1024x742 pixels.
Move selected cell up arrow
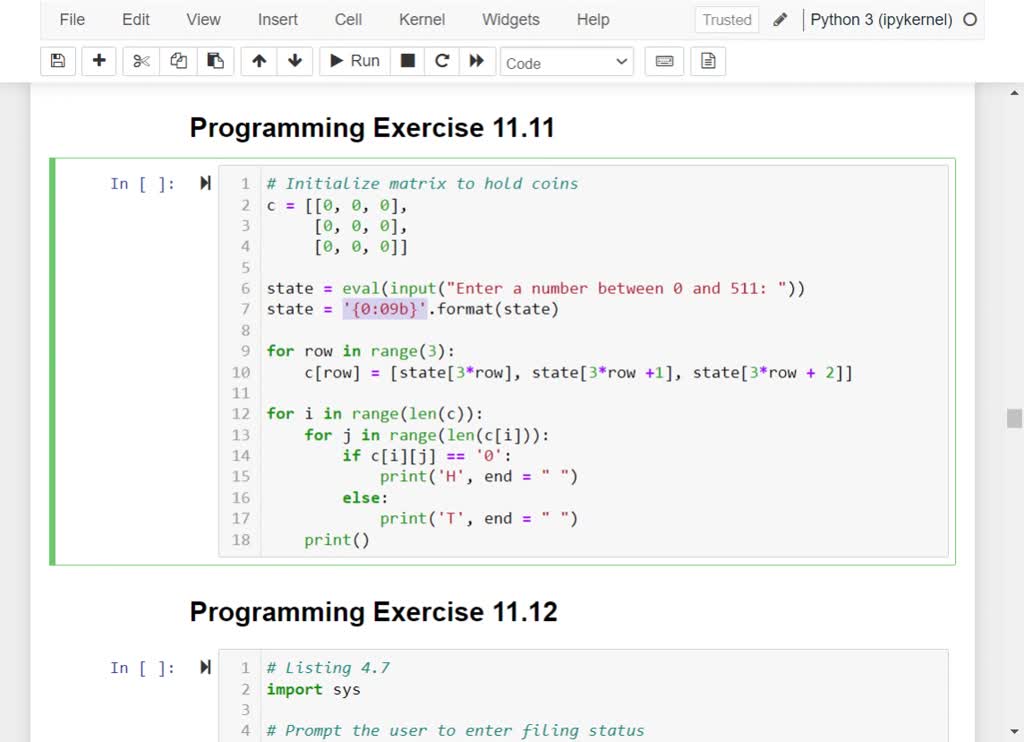tap(259, 61)
